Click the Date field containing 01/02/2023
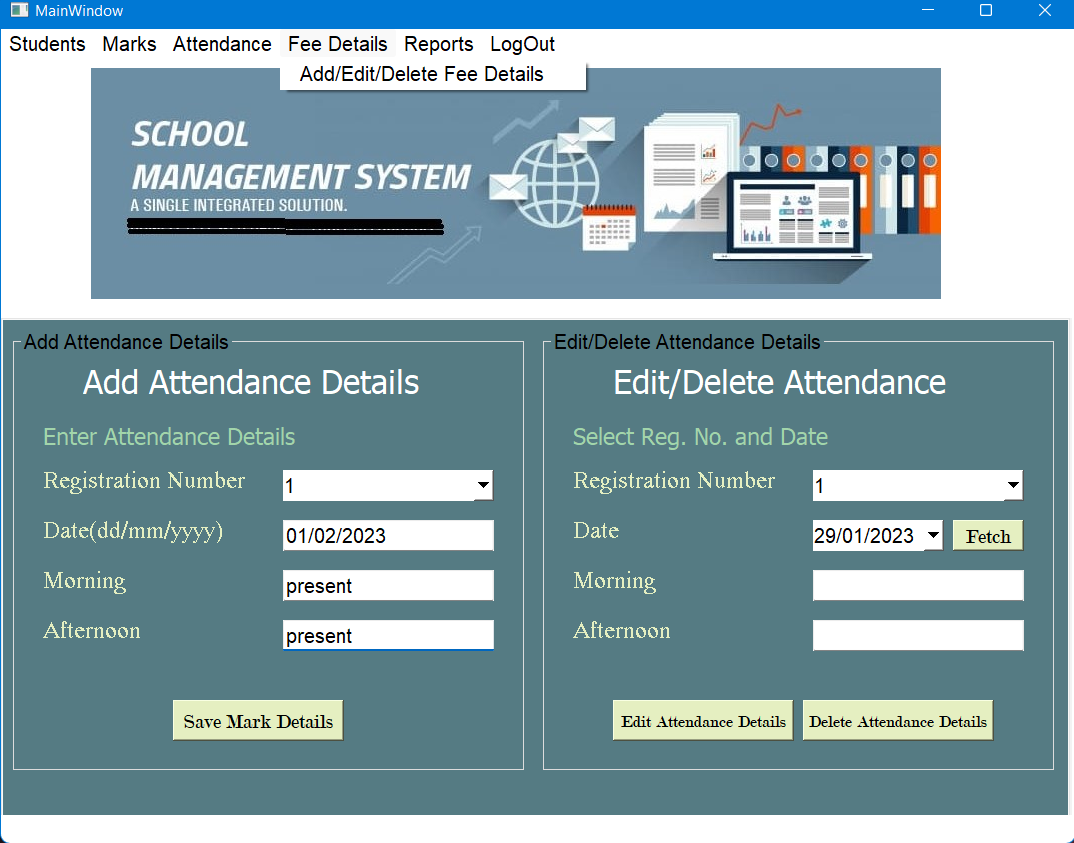This screenshot has height=843, width=1074. coord(387,535)
